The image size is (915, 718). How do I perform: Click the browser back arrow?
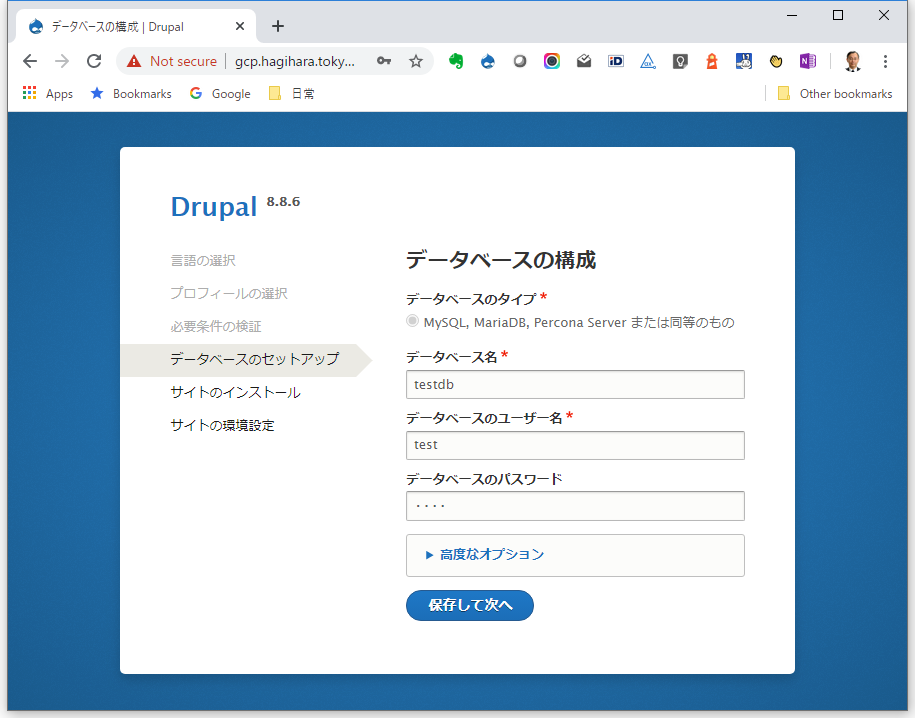[x=30, y=61]
